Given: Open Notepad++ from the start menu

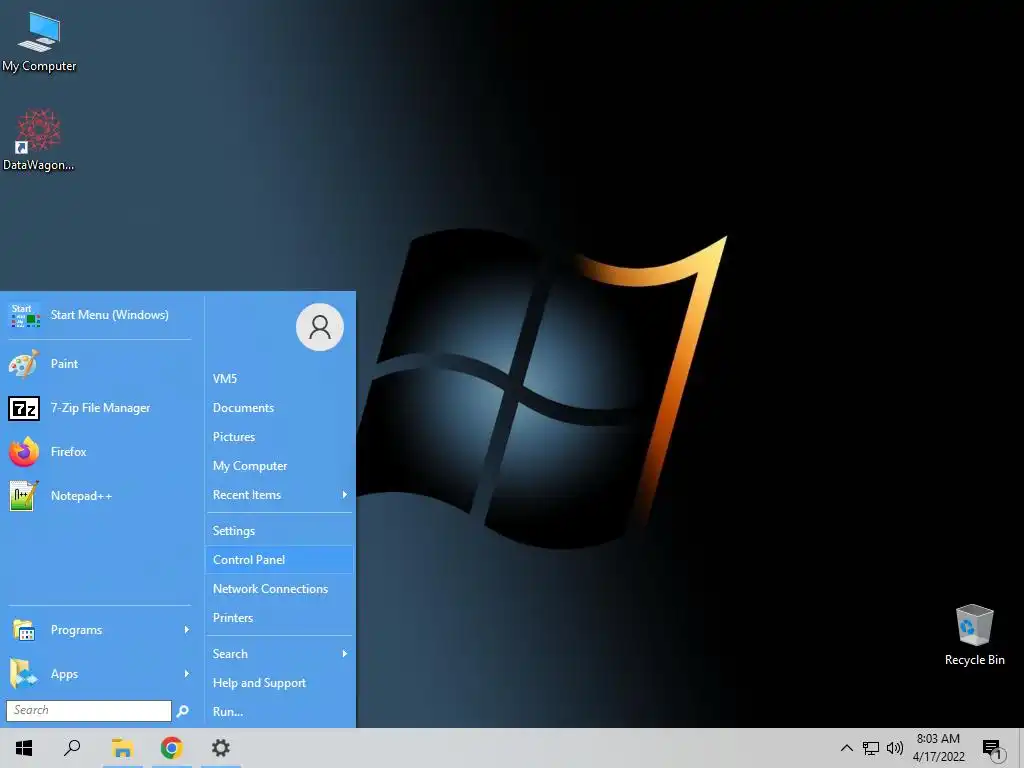Looking at the screenshot, I should point(24,496).
